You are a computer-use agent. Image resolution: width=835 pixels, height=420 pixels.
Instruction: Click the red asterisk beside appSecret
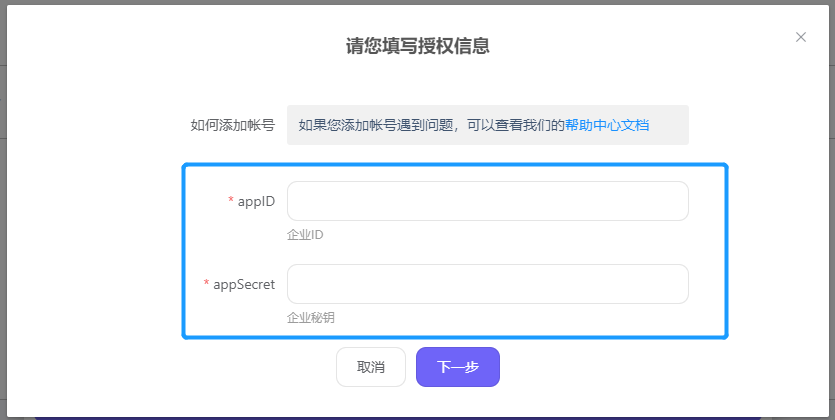(x=207, y=283)
